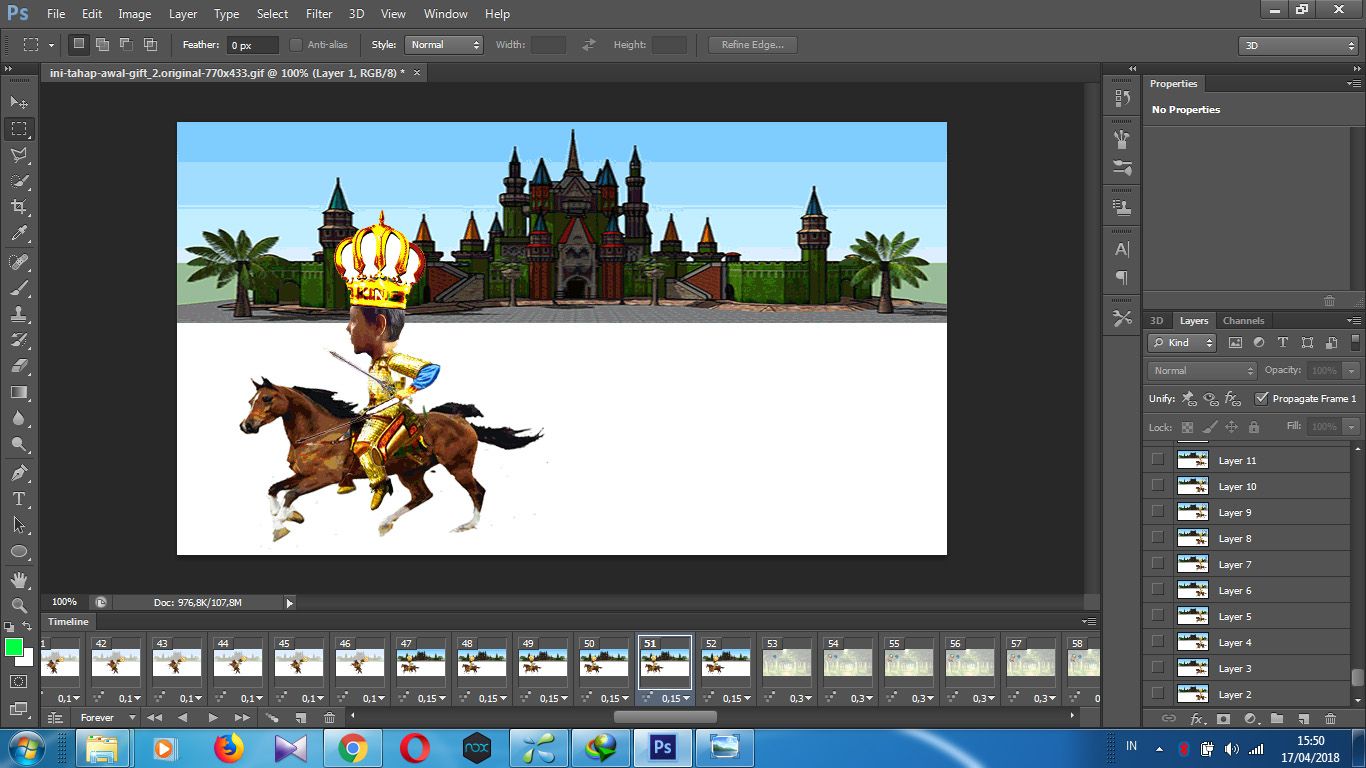Toggle visibility of Layer 7

click(1157, 564)
